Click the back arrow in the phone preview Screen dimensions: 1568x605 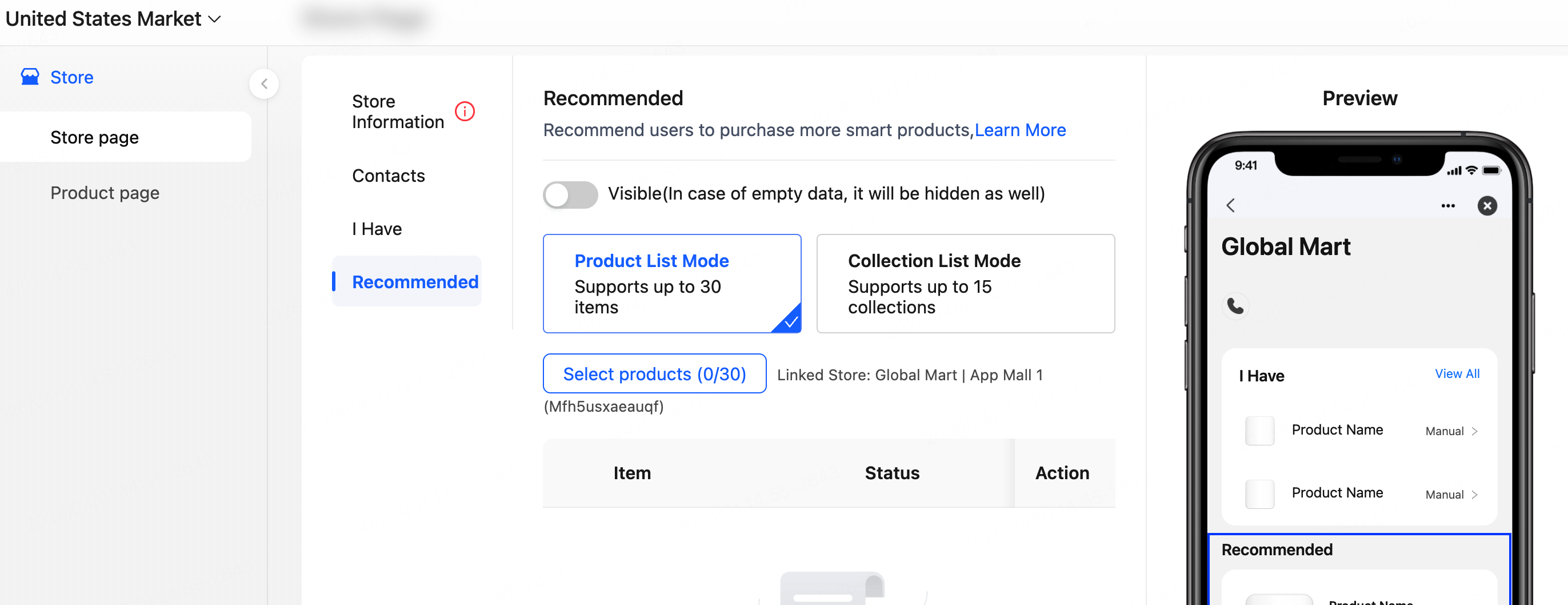point(1231,205)
